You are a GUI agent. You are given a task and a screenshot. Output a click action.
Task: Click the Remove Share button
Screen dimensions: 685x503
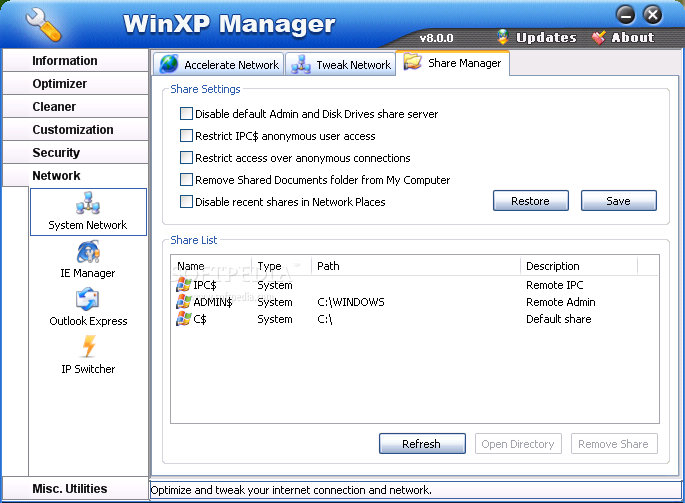[x=614, y=444]
